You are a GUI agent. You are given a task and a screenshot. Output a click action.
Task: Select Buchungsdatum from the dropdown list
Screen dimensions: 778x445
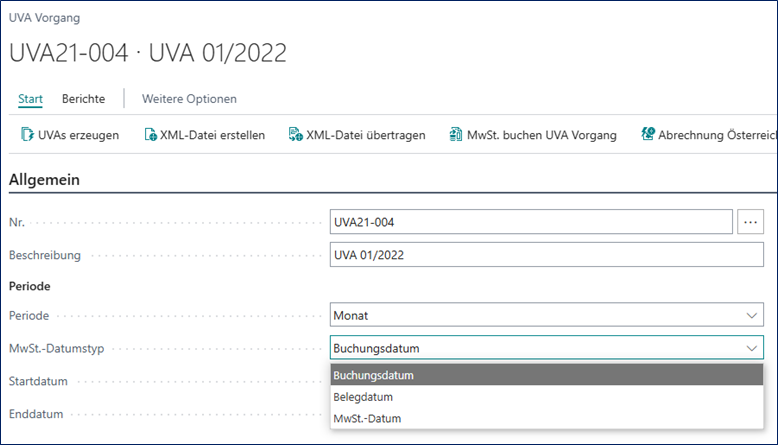click(x=373, y=375)
